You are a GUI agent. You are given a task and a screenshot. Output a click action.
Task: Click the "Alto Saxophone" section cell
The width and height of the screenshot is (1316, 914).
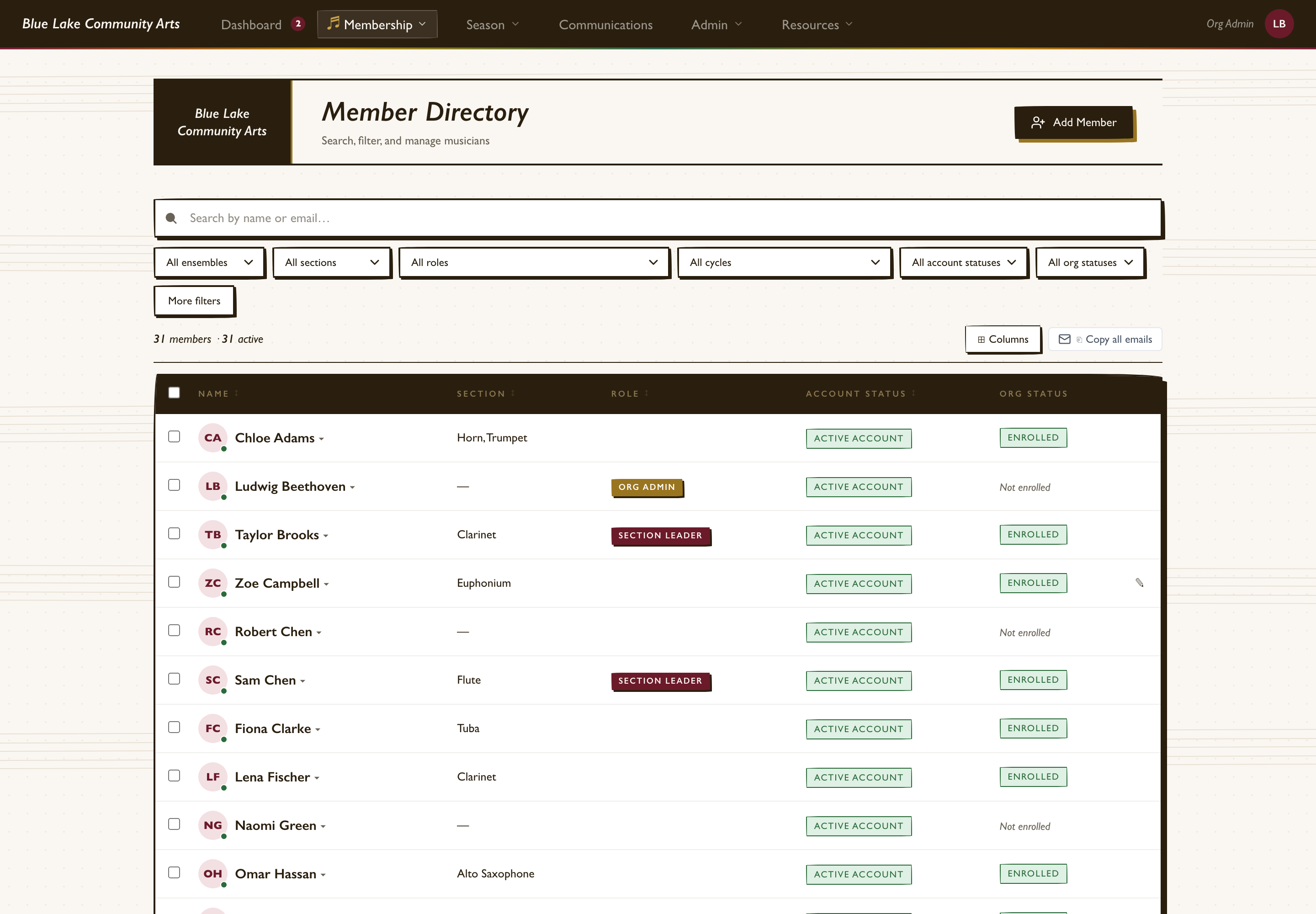(495, 873)
